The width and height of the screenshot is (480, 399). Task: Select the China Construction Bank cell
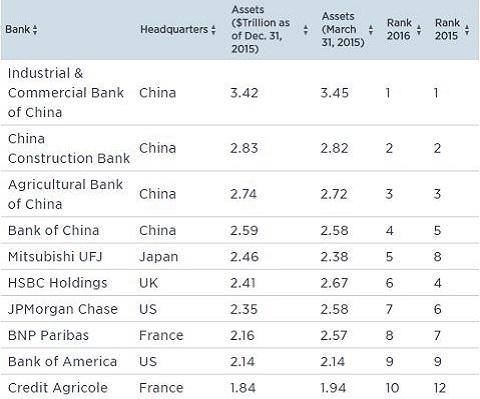click(69, 148)
